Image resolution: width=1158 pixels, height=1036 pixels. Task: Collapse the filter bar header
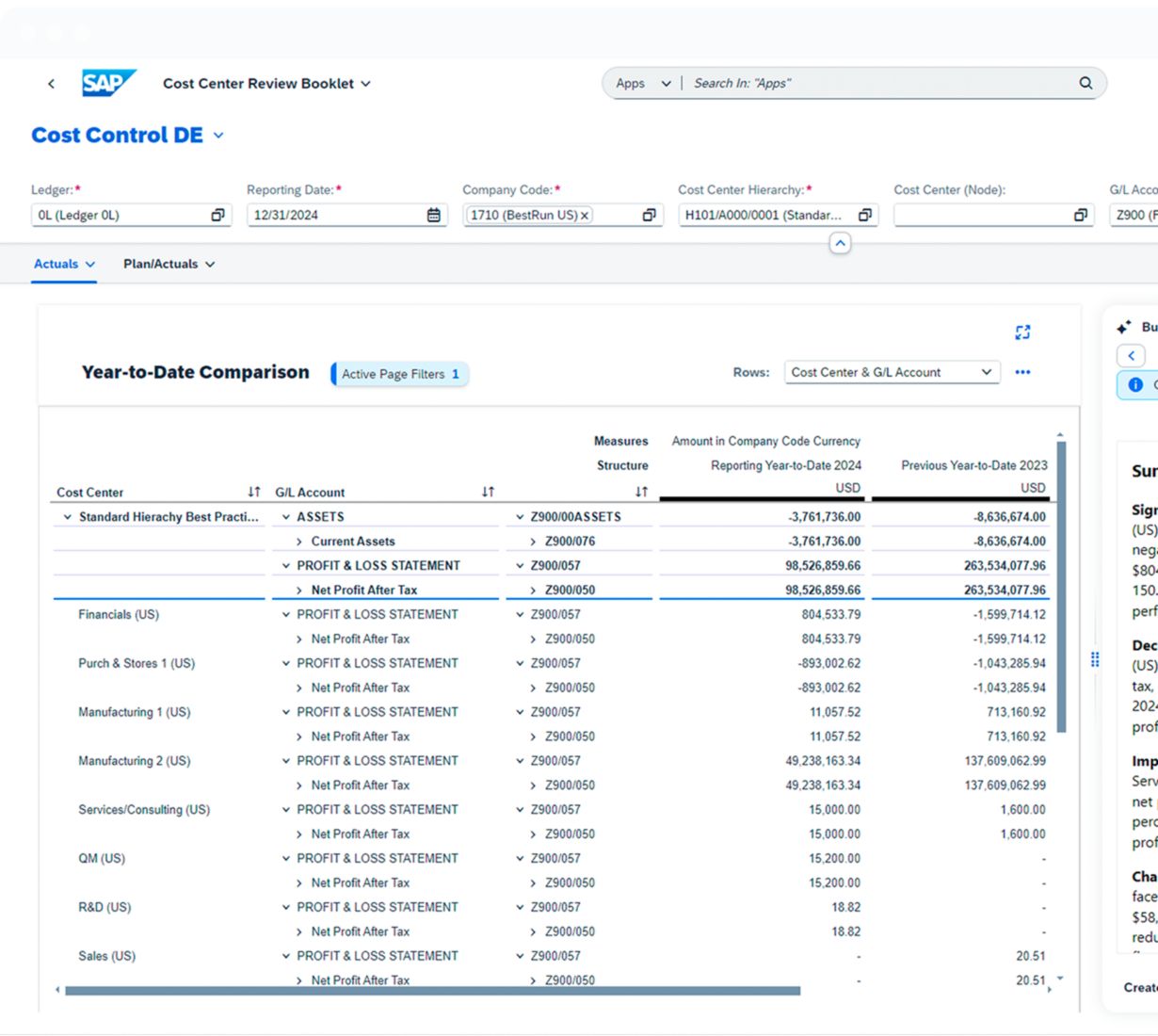point(840,244)
